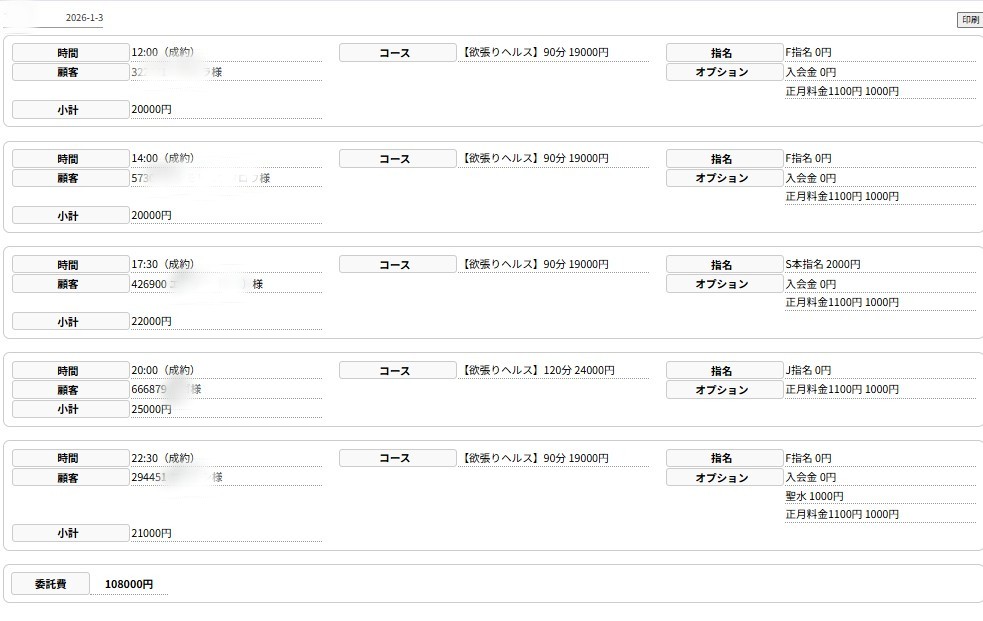The height and width of the screenshot is (621, 983).
Task: Select the 14:00 (成約) time entry
Action: 162,158
